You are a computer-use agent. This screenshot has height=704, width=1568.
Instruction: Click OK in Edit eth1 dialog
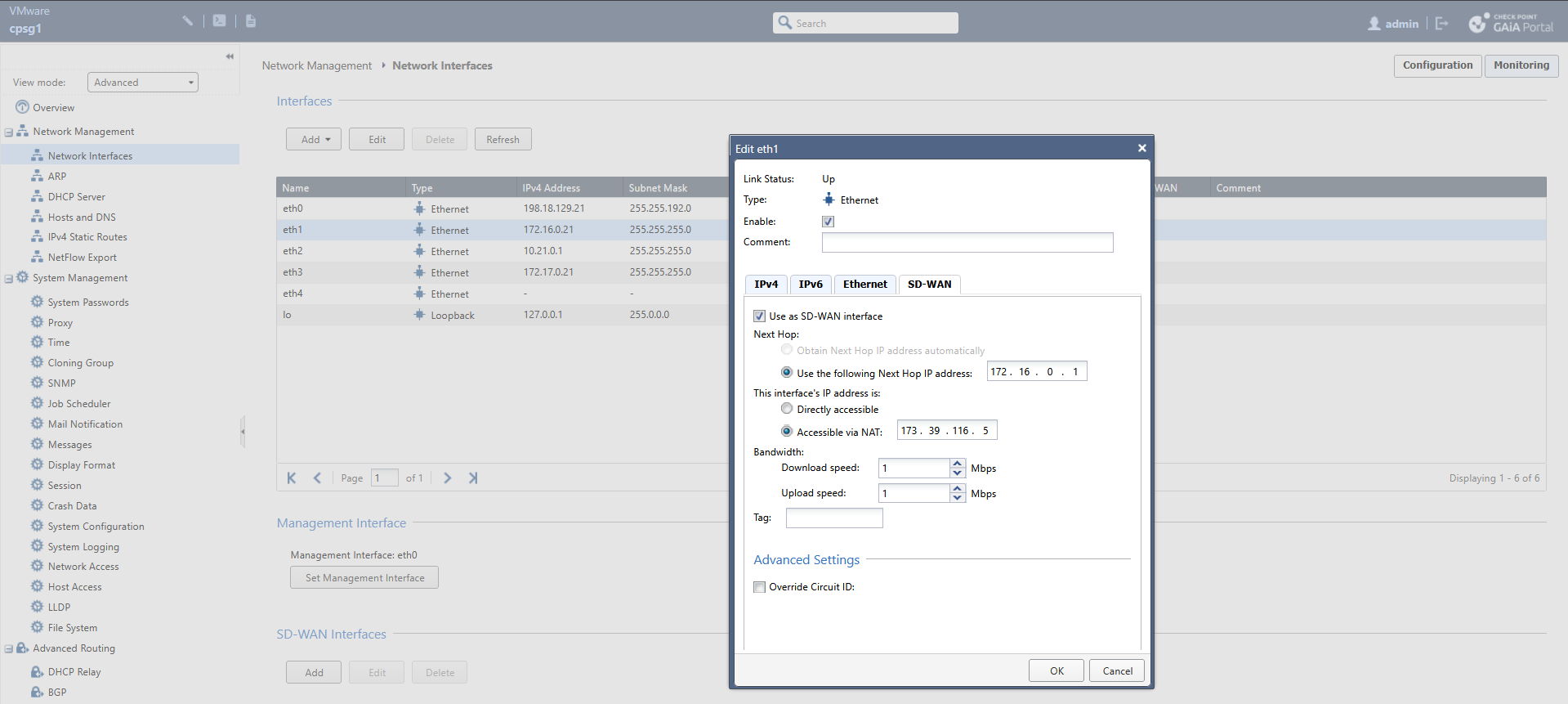(x=1056, y=671)
